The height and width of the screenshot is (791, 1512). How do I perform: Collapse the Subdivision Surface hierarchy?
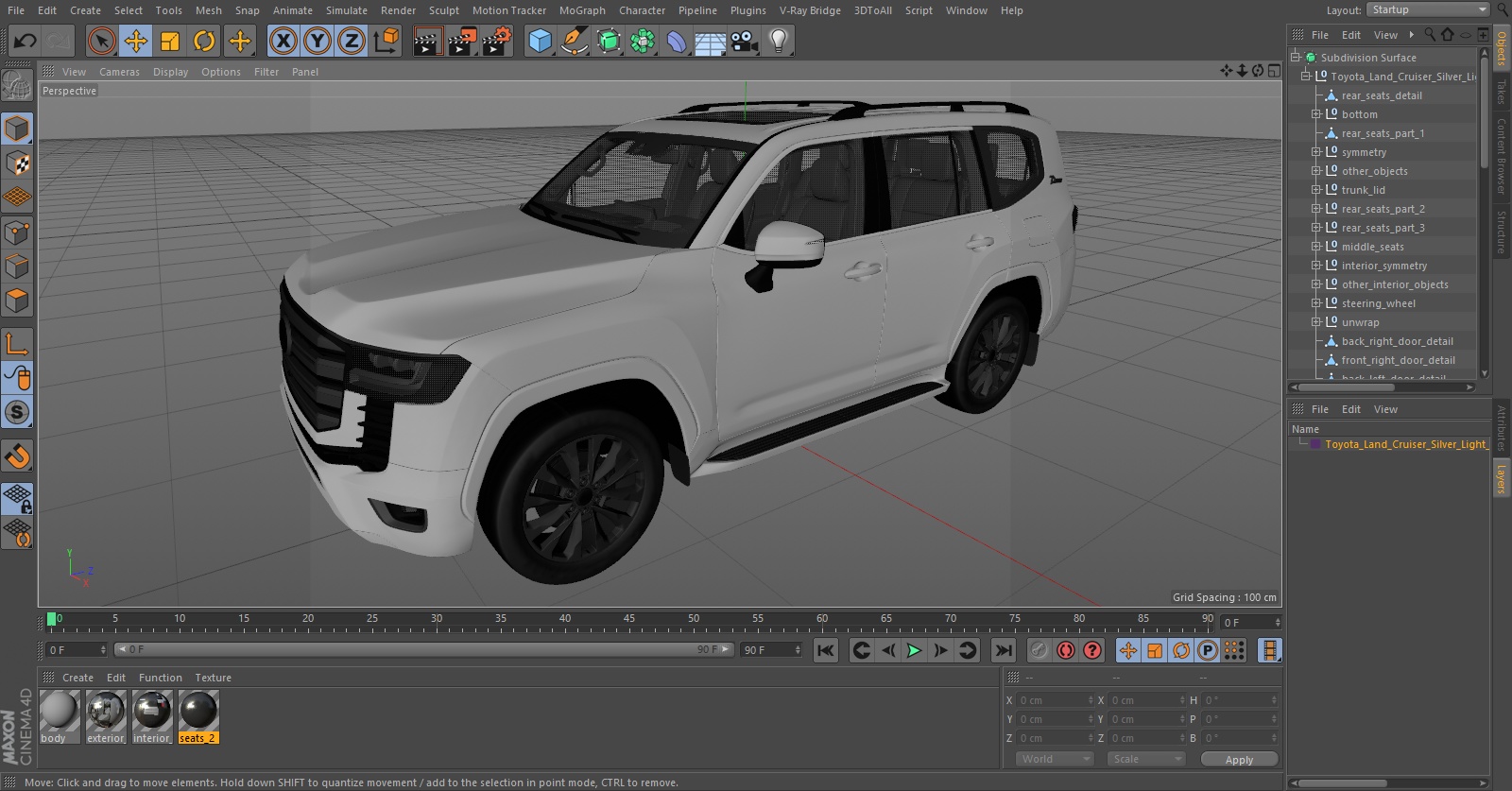(1295, 57)
